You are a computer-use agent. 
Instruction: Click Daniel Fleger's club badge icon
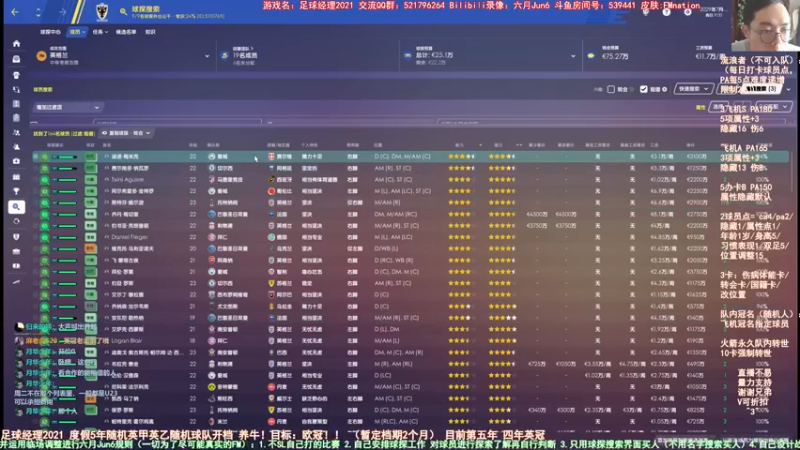[x=212, y=237]
